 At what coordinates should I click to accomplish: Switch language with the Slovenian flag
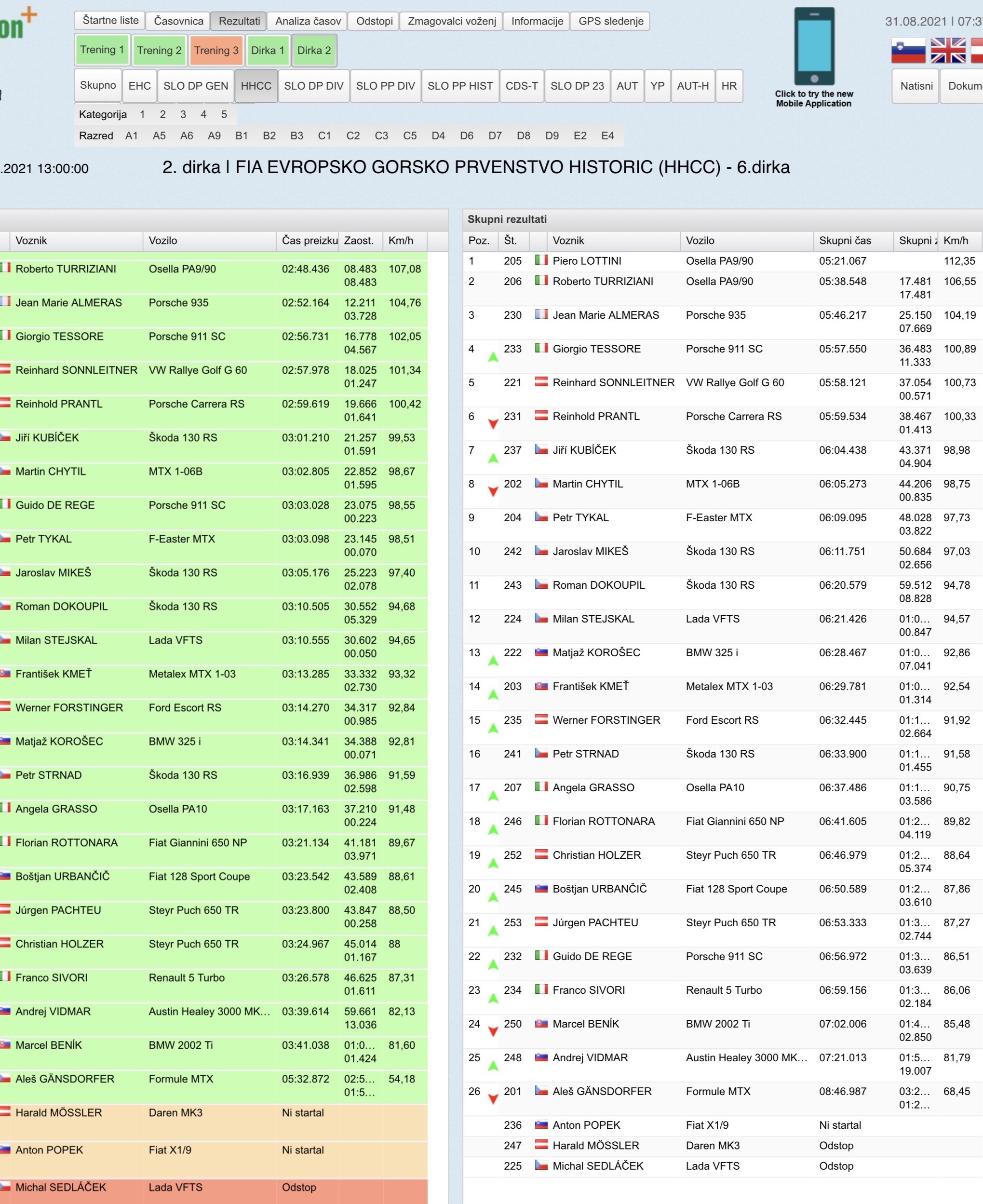(x=908, y=51)
